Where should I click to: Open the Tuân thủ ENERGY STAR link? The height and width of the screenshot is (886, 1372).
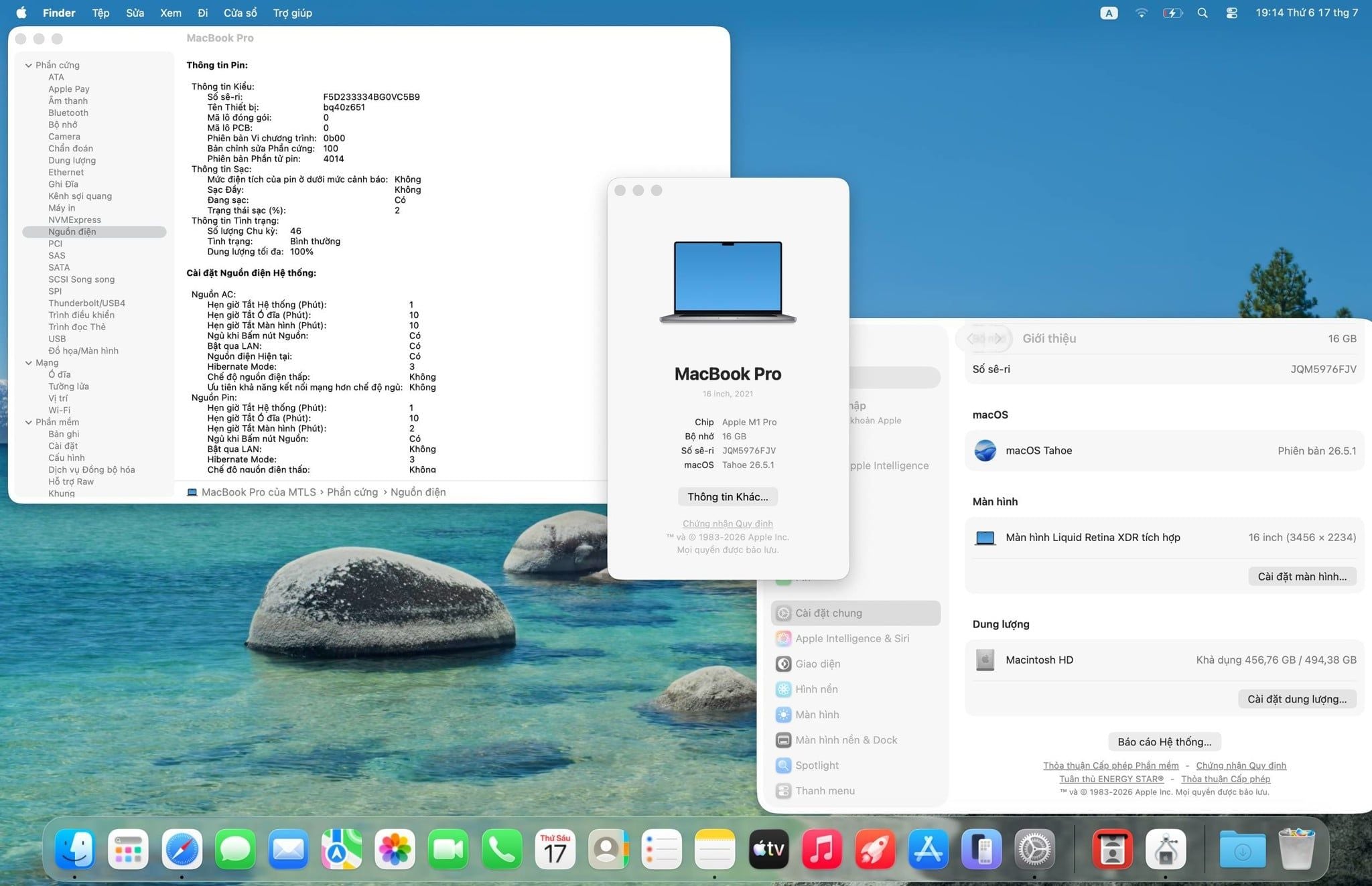1111,779
